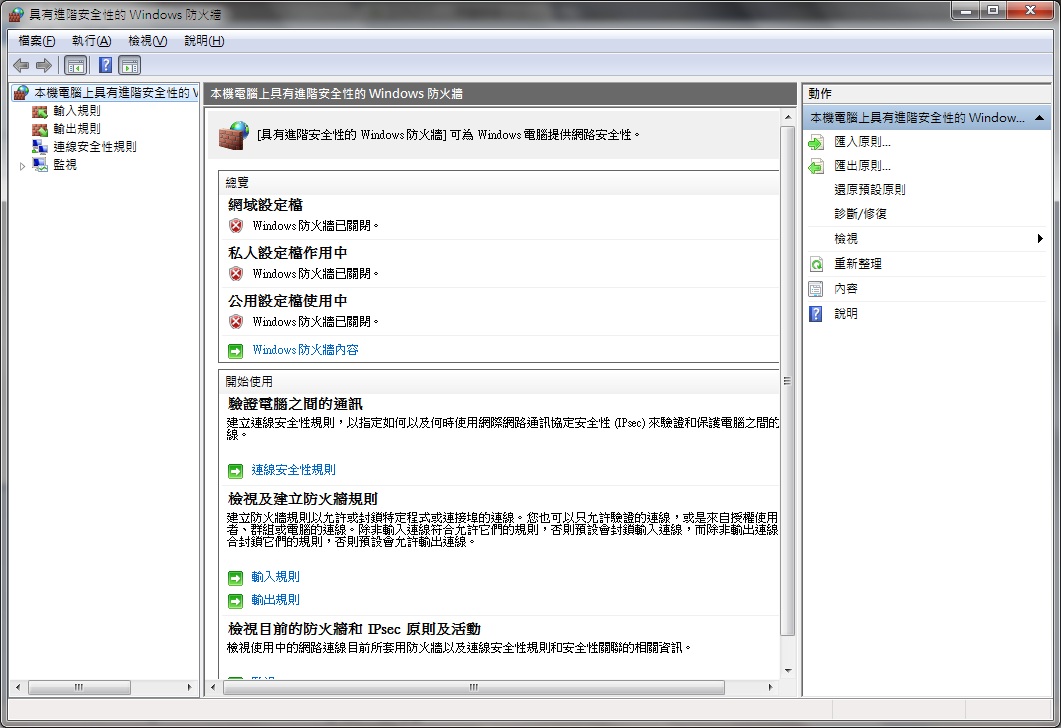Expand the 監視 tree node
Viewport: 1061px width, 728px height.
22,166
